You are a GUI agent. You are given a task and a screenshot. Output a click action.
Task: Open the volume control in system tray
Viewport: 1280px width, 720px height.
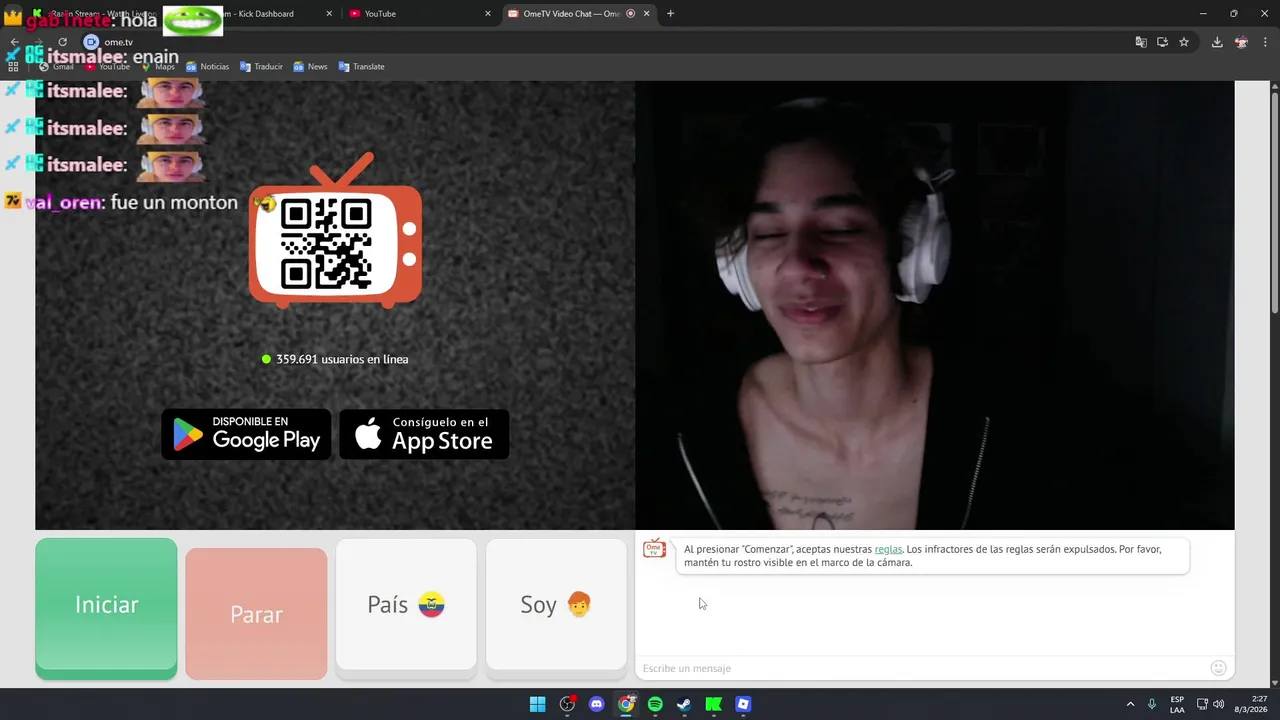(1218, 704)
